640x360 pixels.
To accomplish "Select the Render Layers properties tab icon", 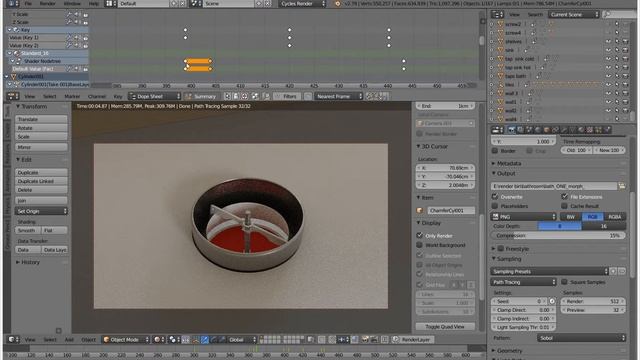I will (x=520, y=130).
